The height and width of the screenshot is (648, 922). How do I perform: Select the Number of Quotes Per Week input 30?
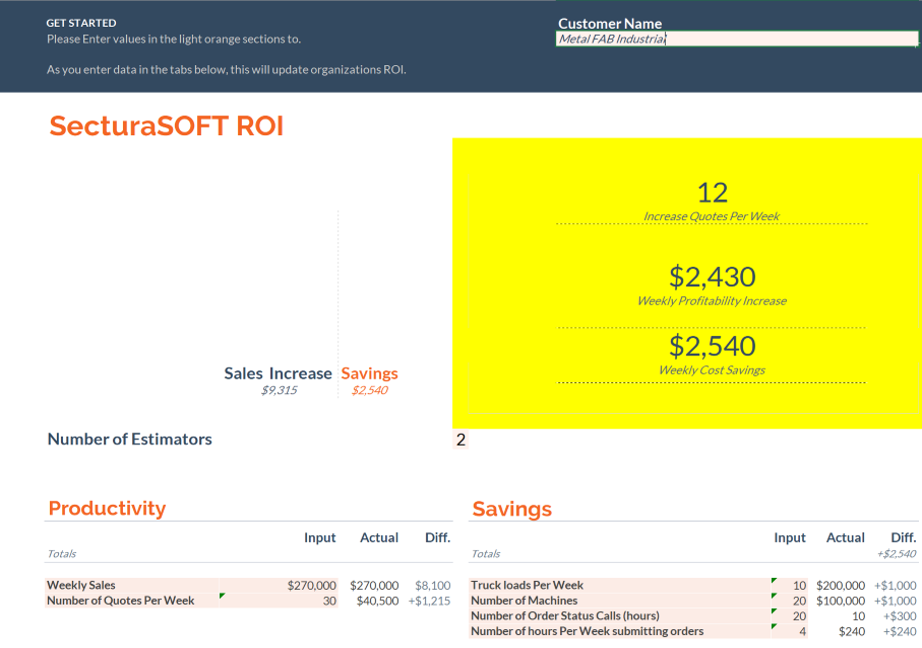329,601
